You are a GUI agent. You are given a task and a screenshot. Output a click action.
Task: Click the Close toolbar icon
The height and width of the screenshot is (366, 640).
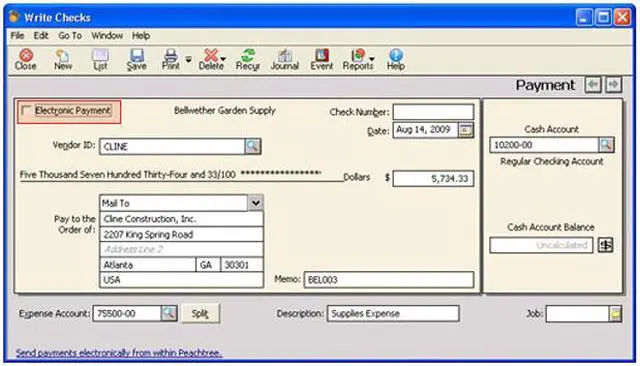[x=26, y=60]
